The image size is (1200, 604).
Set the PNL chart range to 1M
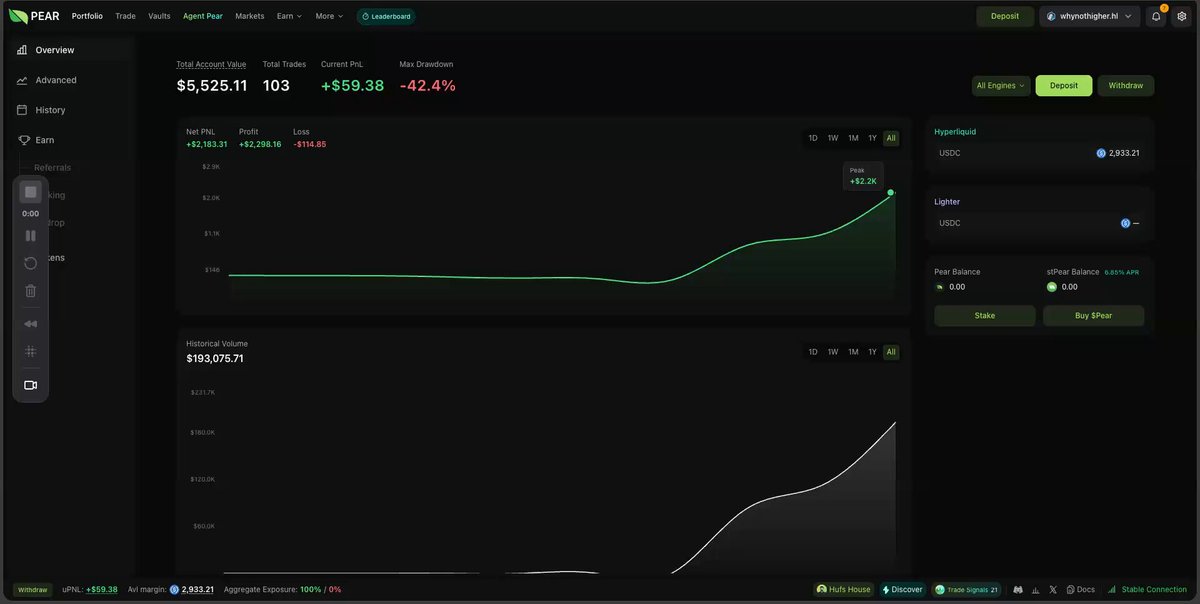tap(853, 138)
